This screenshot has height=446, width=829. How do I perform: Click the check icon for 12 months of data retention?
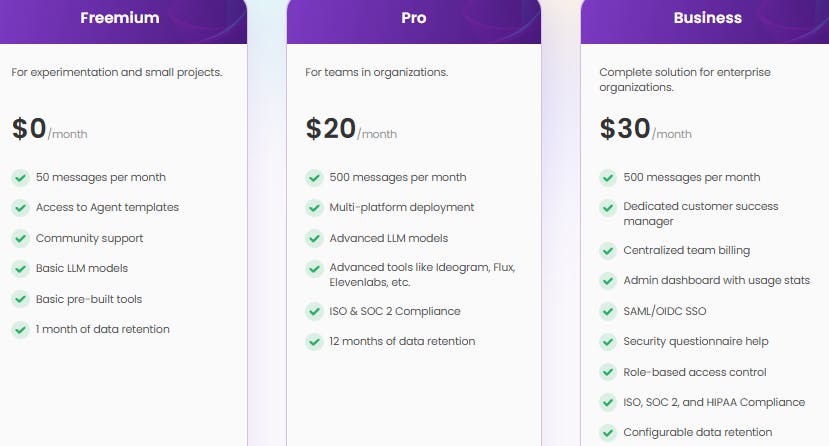pos(314,341)
